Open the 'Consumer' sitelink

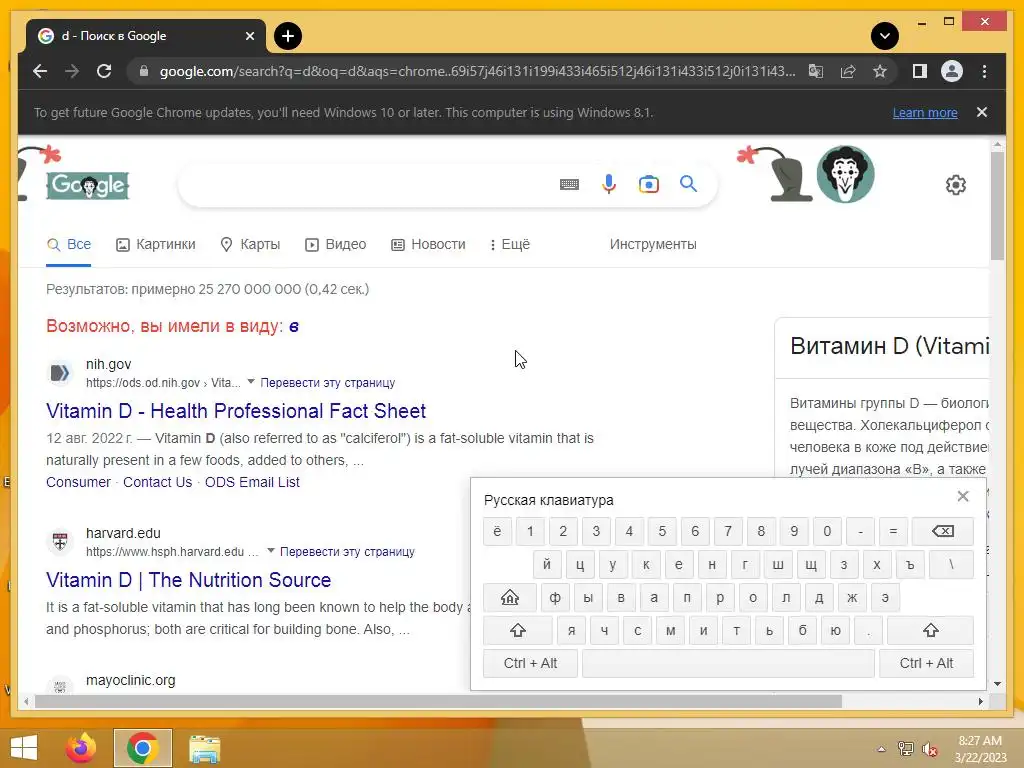coord(78,482)
